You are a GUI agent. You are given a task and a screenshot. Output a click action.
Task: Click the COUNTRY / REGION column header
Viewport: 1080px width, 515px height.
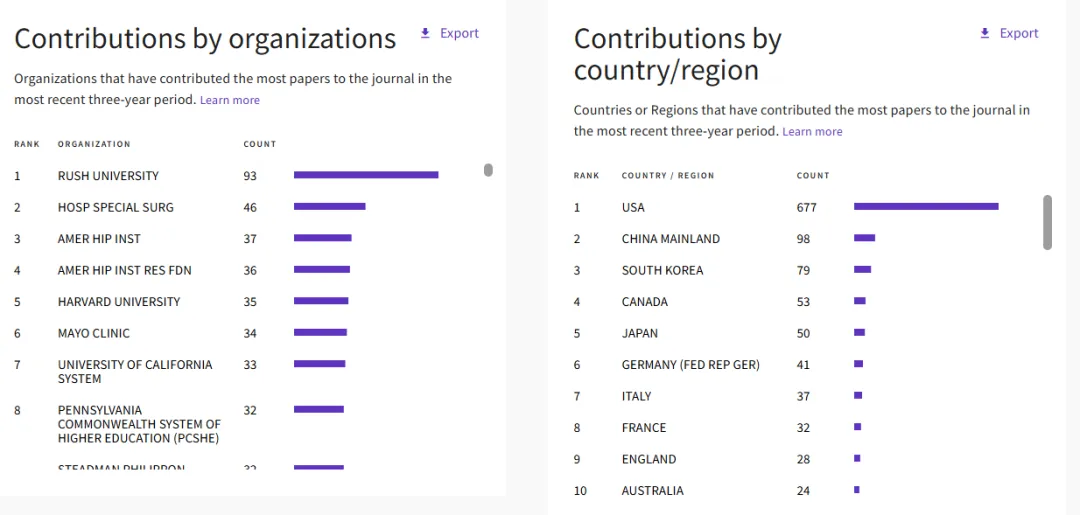click(x=668, y=176)
